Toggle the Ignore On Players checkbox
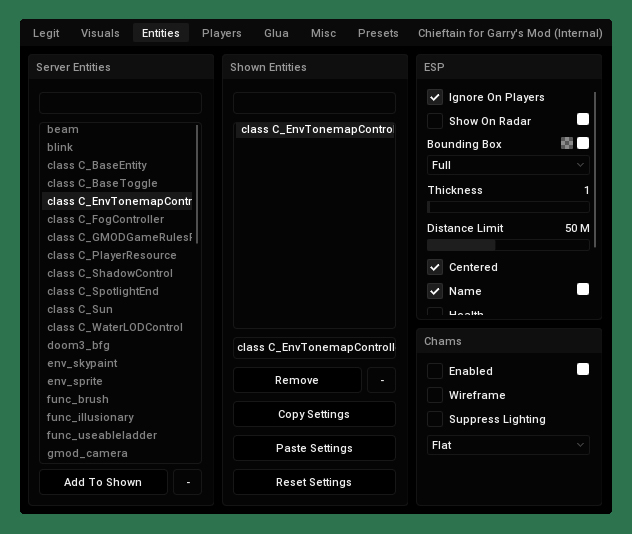Screen dimensions: 632x534 coord(435,97)
